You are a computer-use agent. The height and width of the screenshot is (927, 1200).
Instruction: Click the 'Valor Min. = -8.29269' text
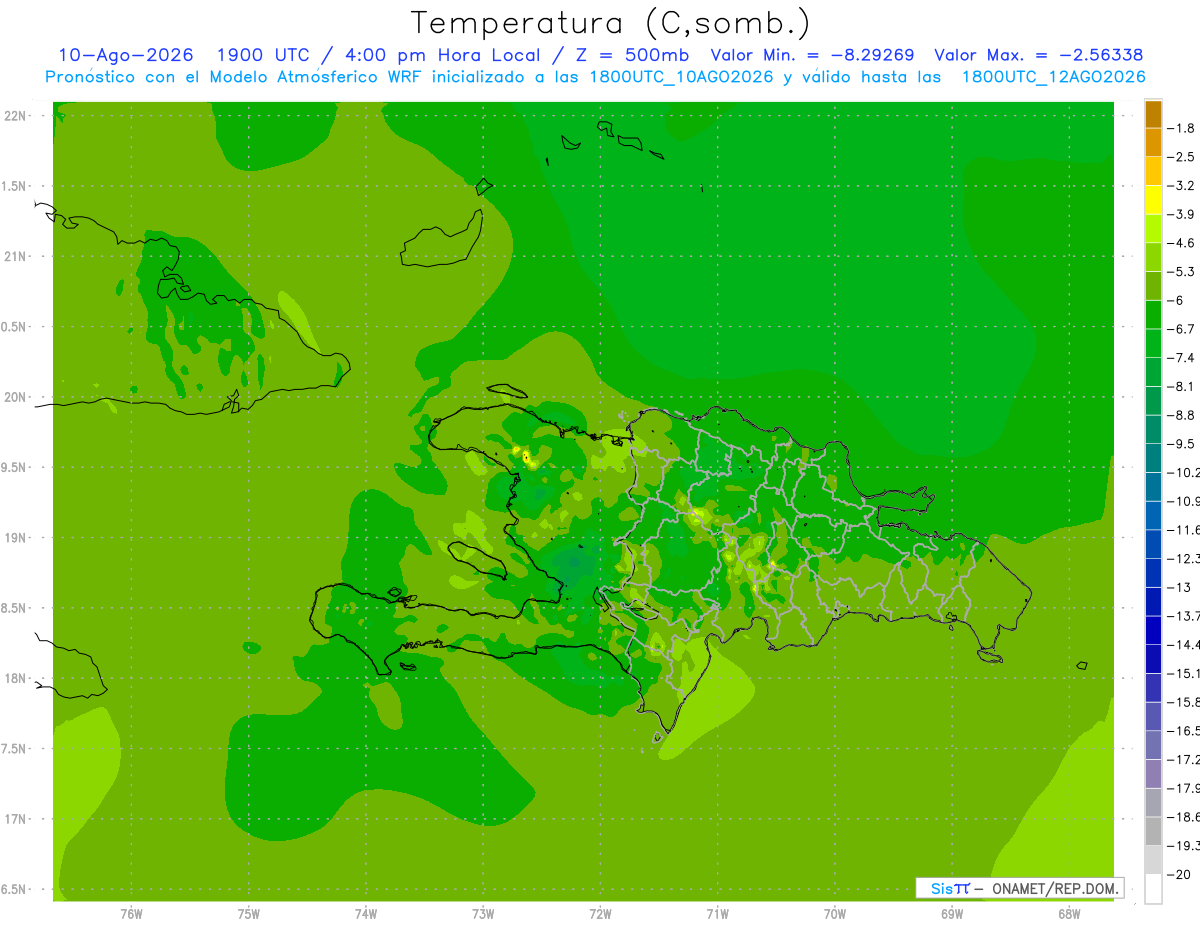click(812, 55)
